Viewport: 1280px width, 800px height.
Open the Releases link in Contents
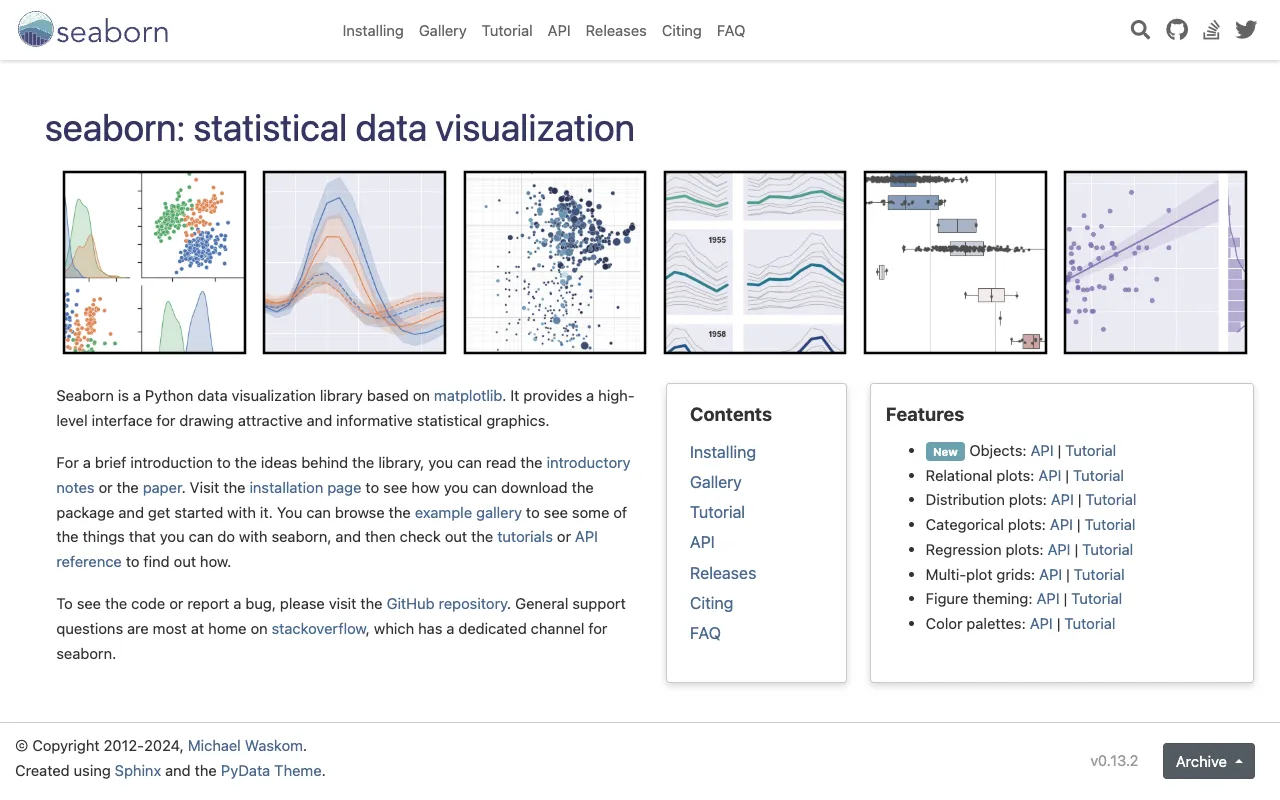[723, 573]
